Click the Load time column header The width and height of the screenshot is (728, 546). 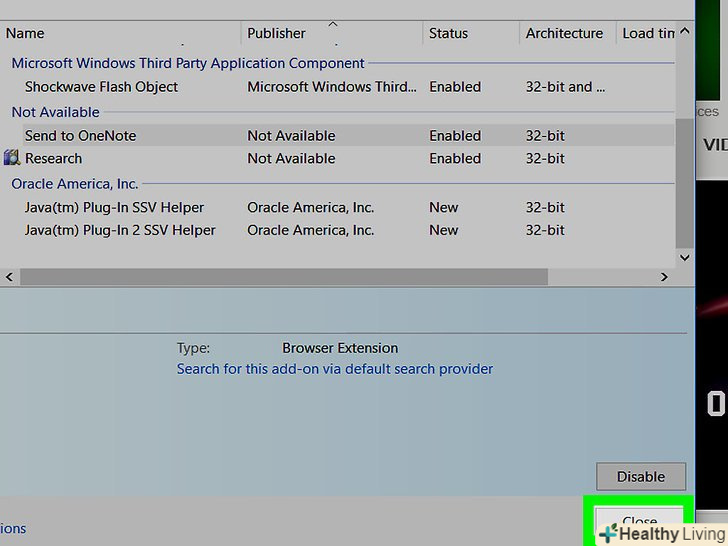(648, 33)
